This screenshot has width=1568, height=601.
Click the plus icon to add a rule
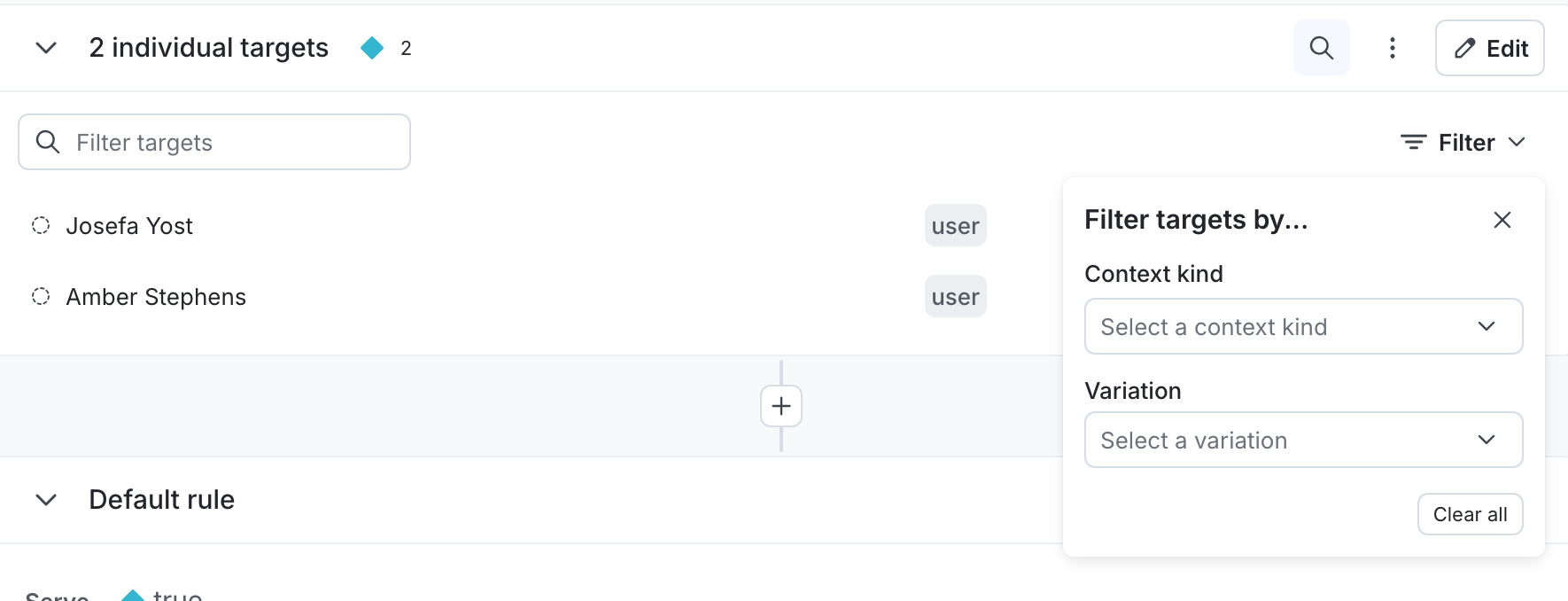tap(780, 406)
